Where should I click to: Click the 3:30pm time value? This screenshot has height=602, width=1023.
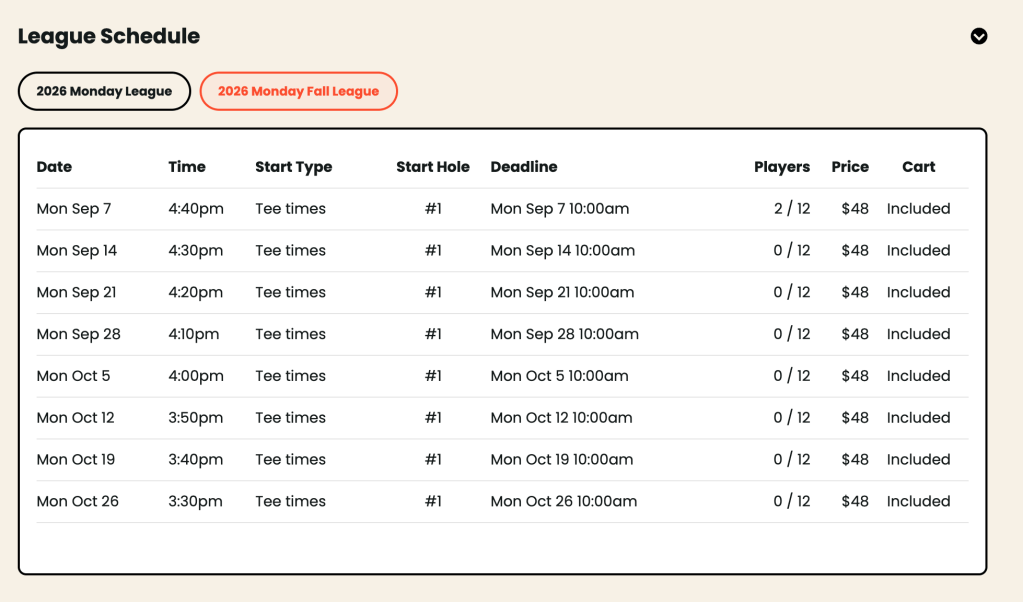coord(195,501)
